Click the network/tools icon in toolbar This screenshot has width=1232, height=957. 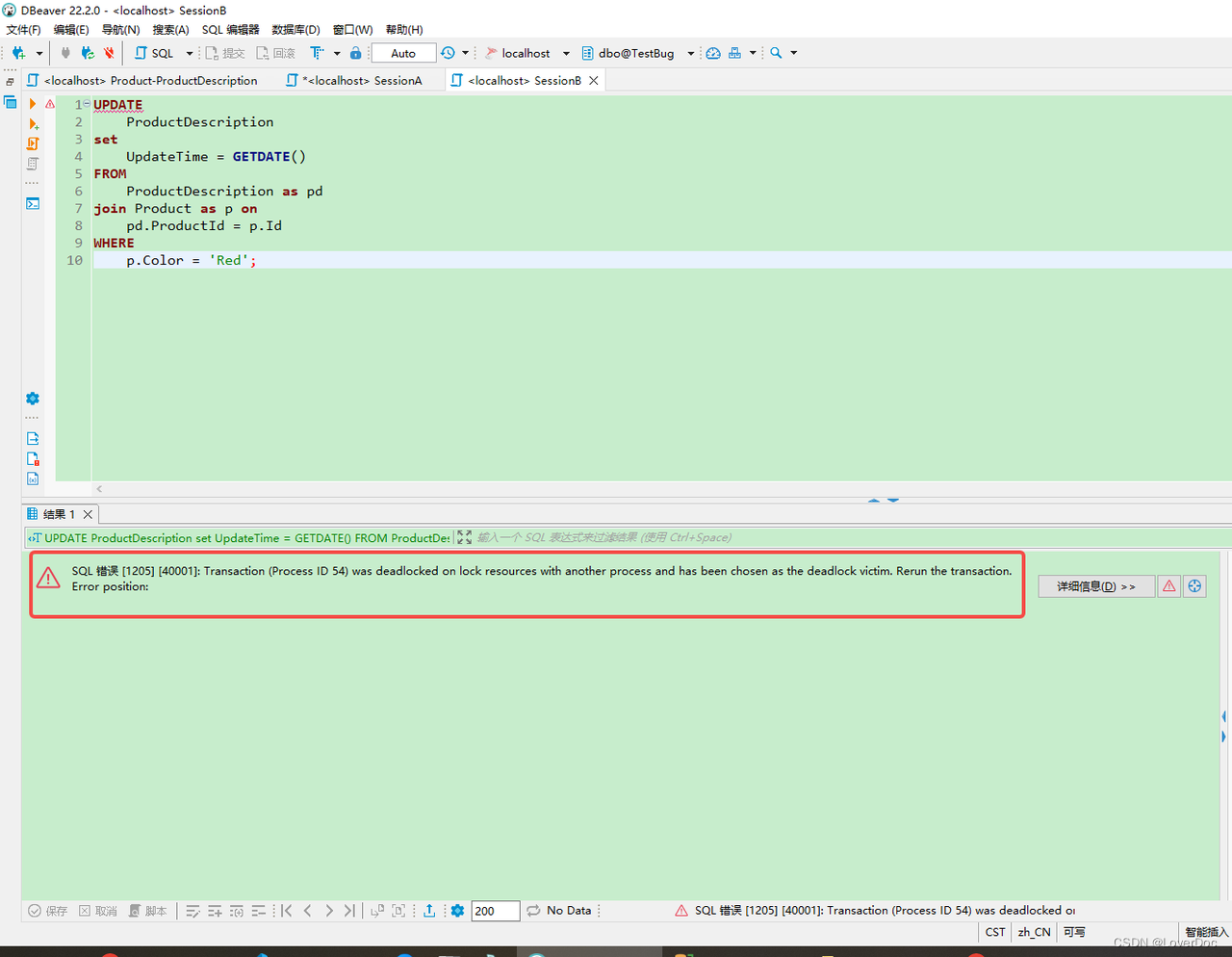735,53
